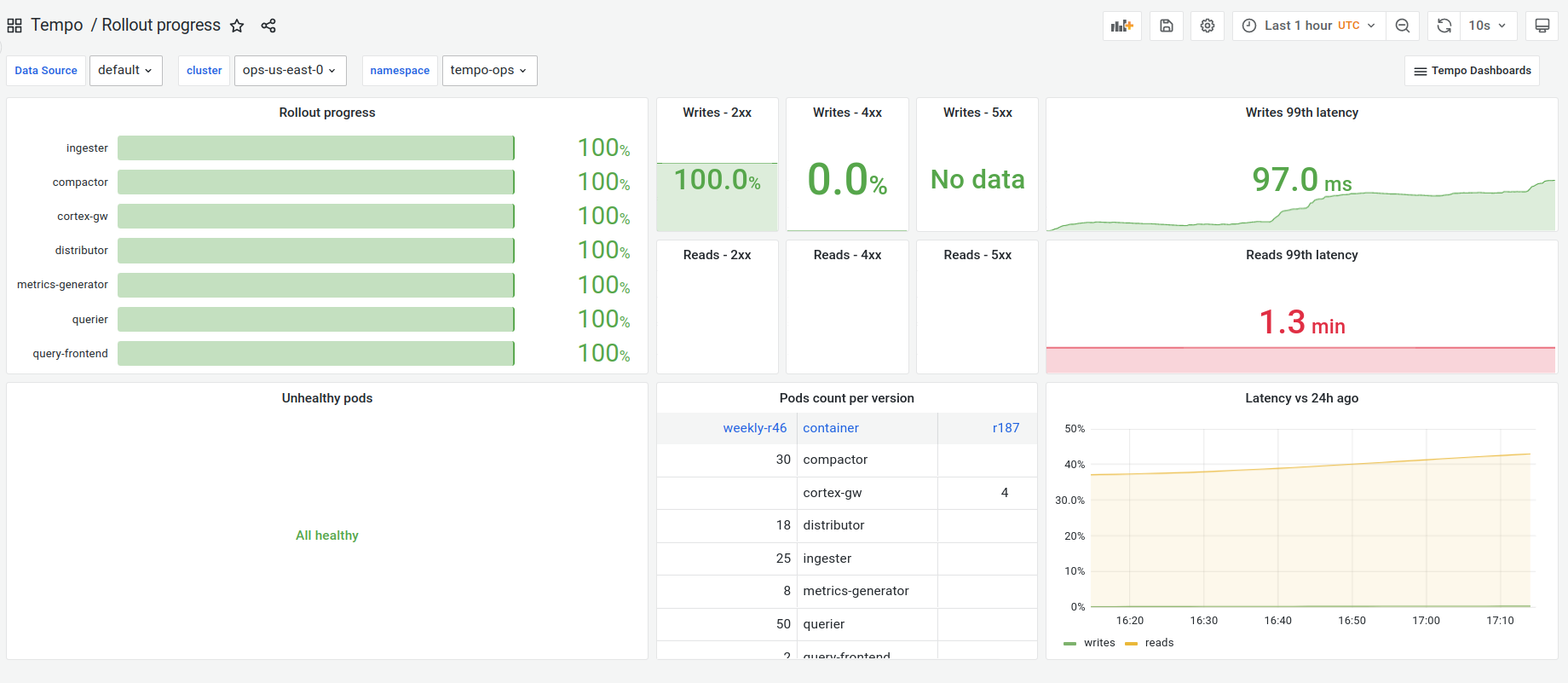The height and width of the screenshot is (683, 1568).
Task: Open the namespace tempo-ops dropdown
Action: point(489,71)
